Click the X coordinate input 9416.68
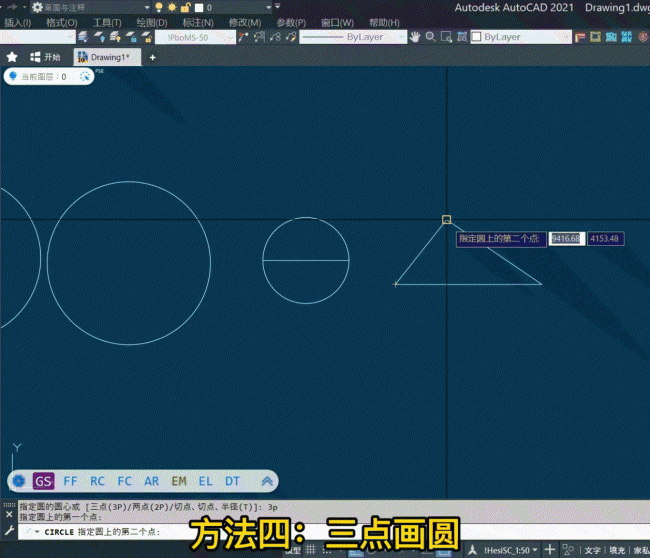The height and width of the screenshot is (558, 650). (x=566, y=238)
